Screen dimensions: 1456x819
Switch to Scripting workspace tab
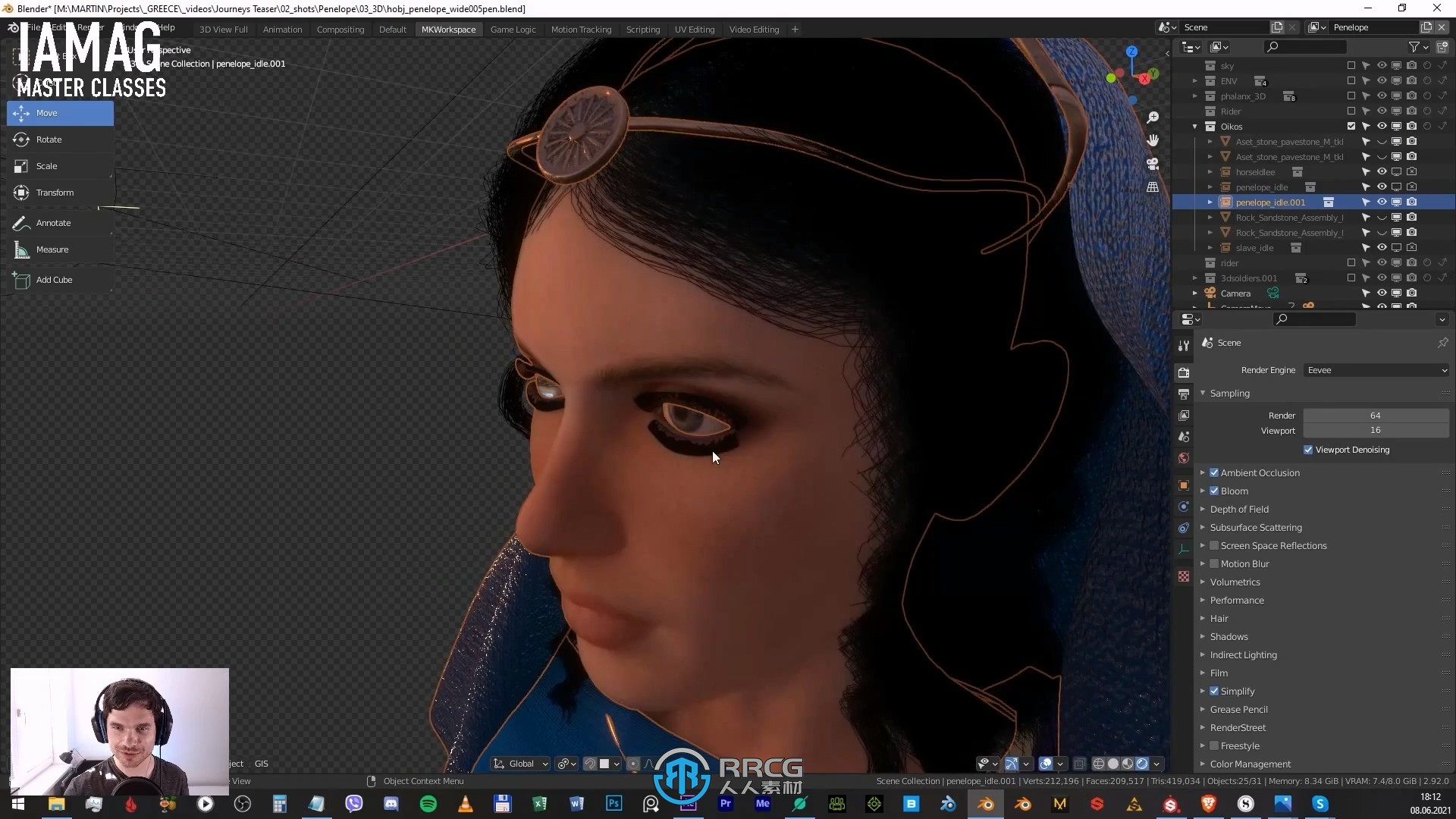[643, 29]
